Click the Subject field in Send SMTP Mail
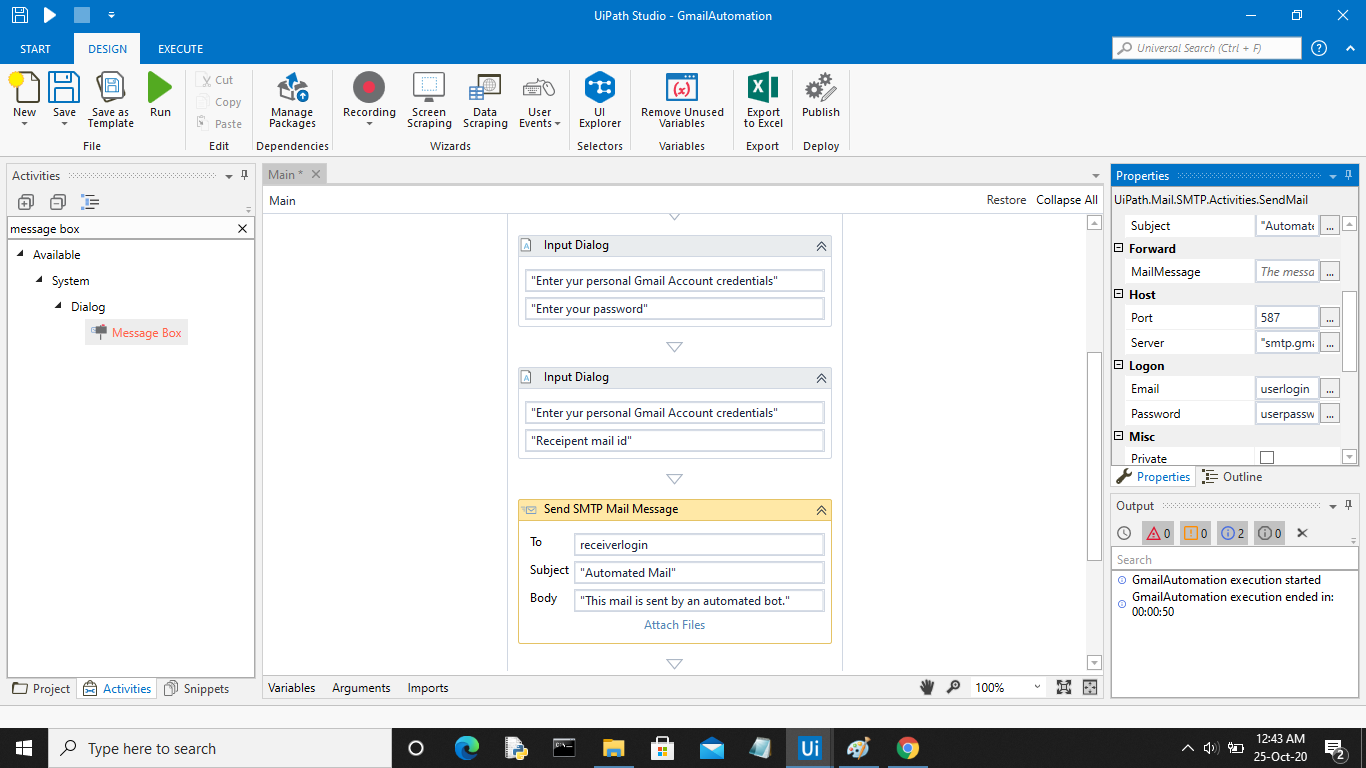 click(x=699, y=573)
